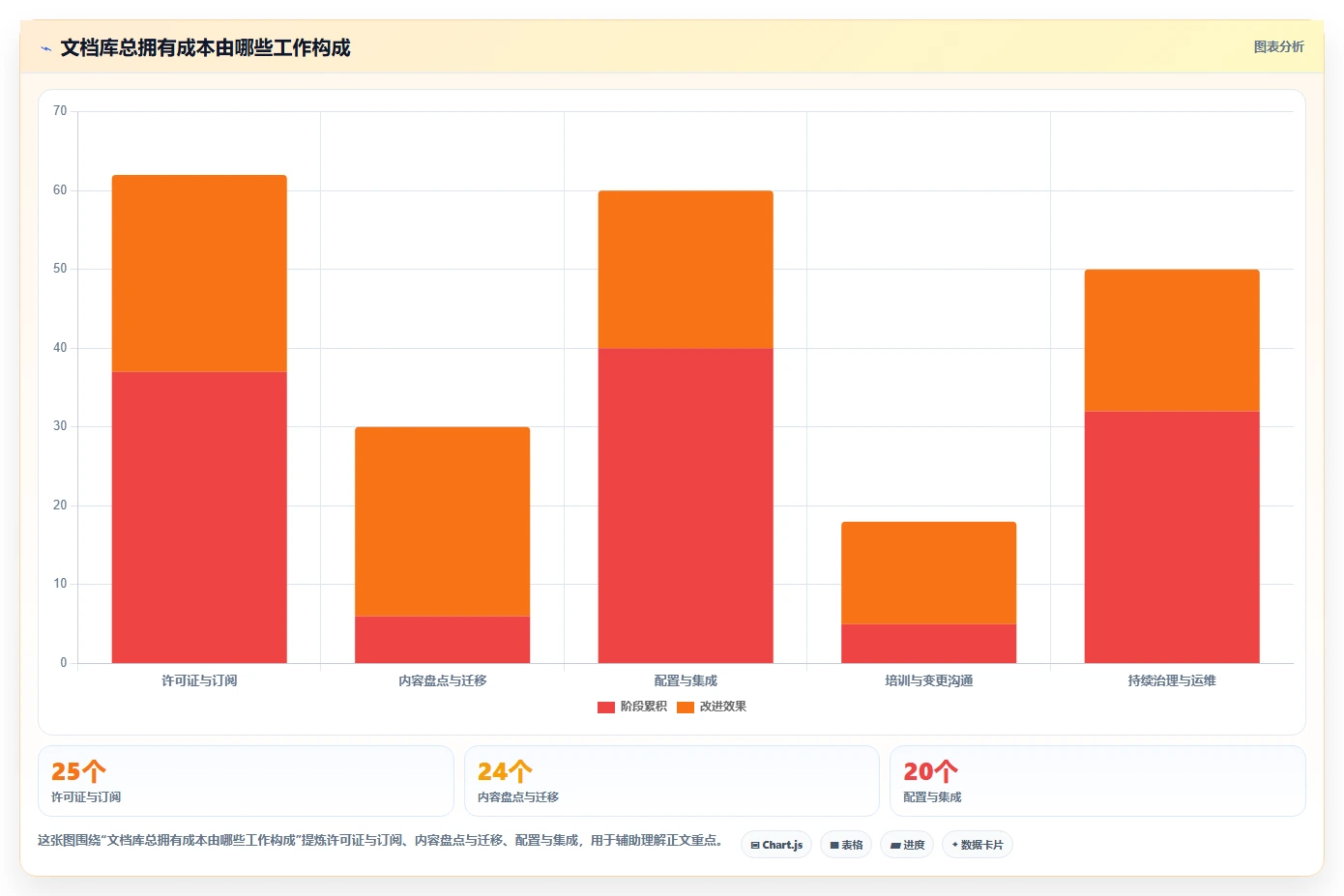Click the red 持续治理与运维 bar segment

(x=1172, y=537)
